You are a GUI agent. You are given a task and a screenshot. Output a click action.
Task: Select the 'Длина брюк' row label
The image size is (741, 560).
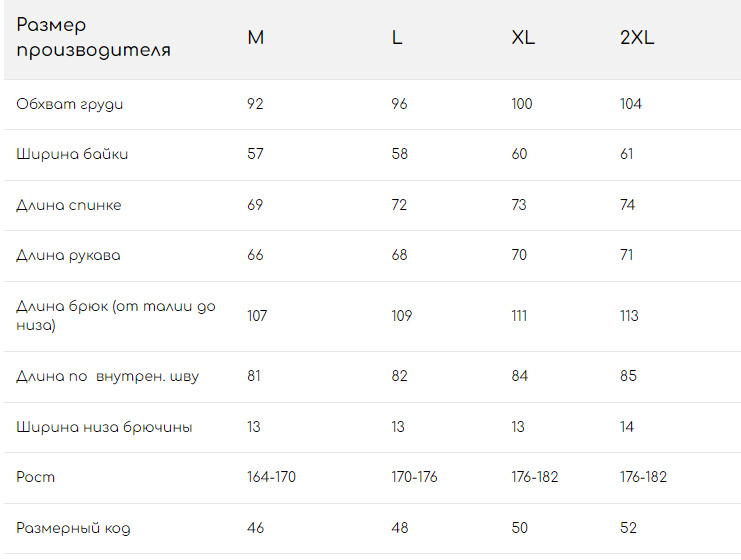(115, 315)
